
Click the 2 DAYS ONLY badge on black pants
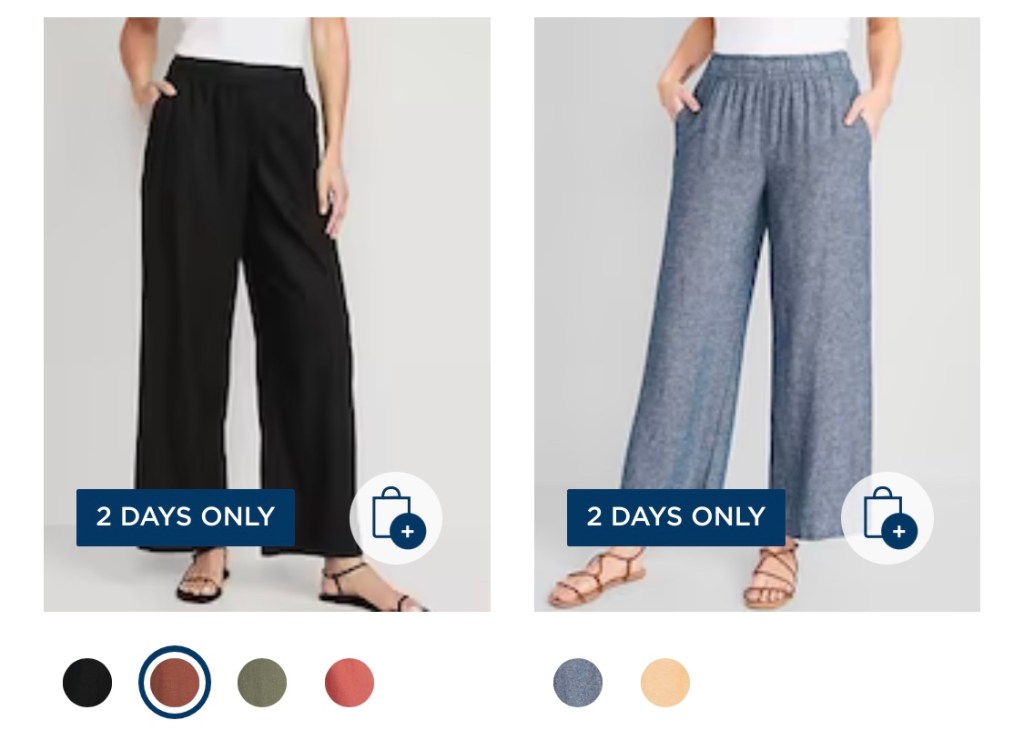click(185, 517)
